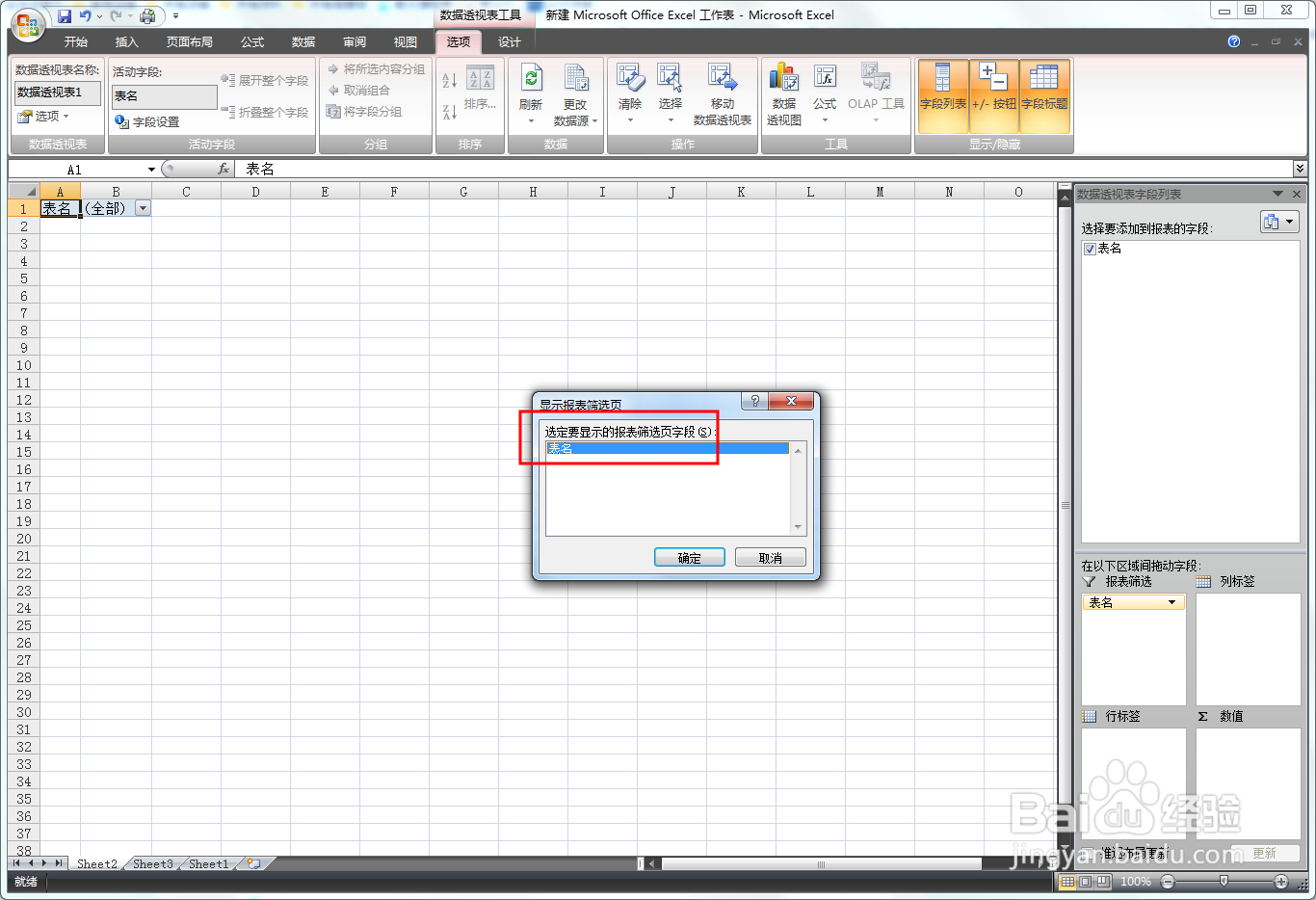Toggle the 表名 checkbox in field list

[1090, 249]
